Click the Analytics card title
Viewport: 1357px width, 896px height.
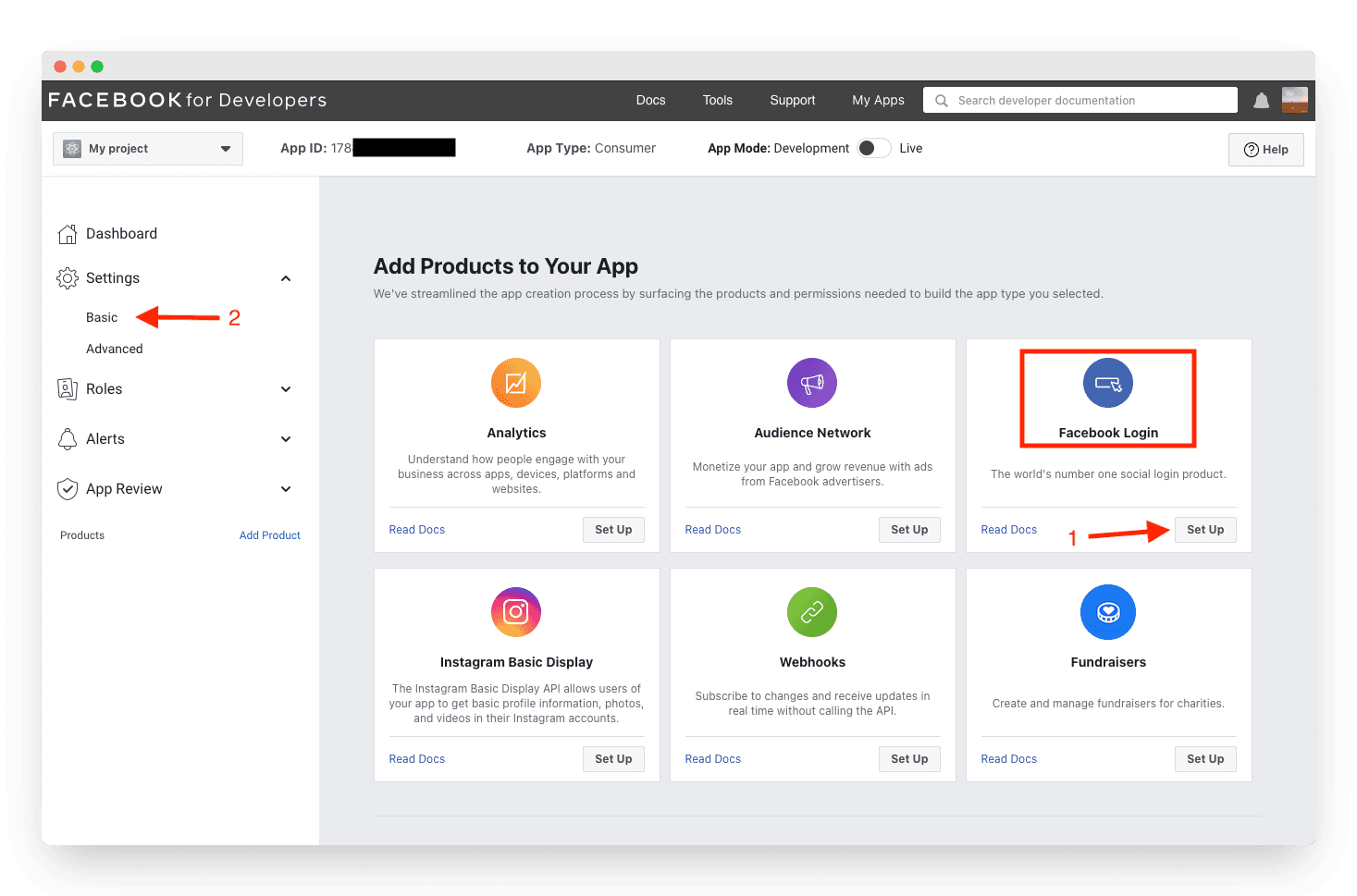pyautogui.click(x=516, y=433)
